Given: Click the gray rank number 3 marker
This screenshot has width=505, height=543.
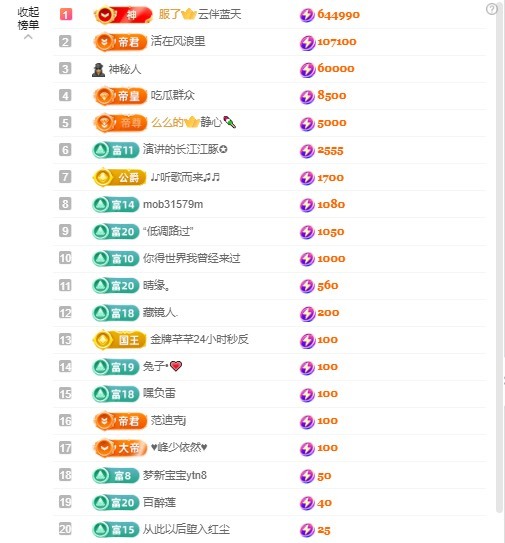Looking at the screenshot, I should point(65,69).
